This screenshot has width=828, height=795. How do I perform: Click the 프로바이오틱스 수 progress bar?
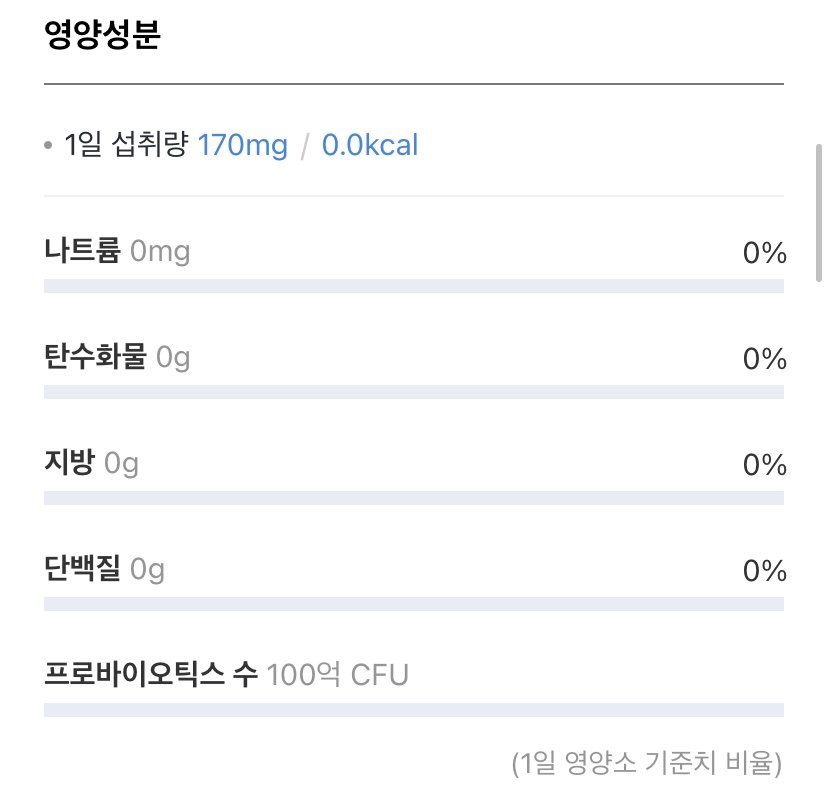coord(413,710)
